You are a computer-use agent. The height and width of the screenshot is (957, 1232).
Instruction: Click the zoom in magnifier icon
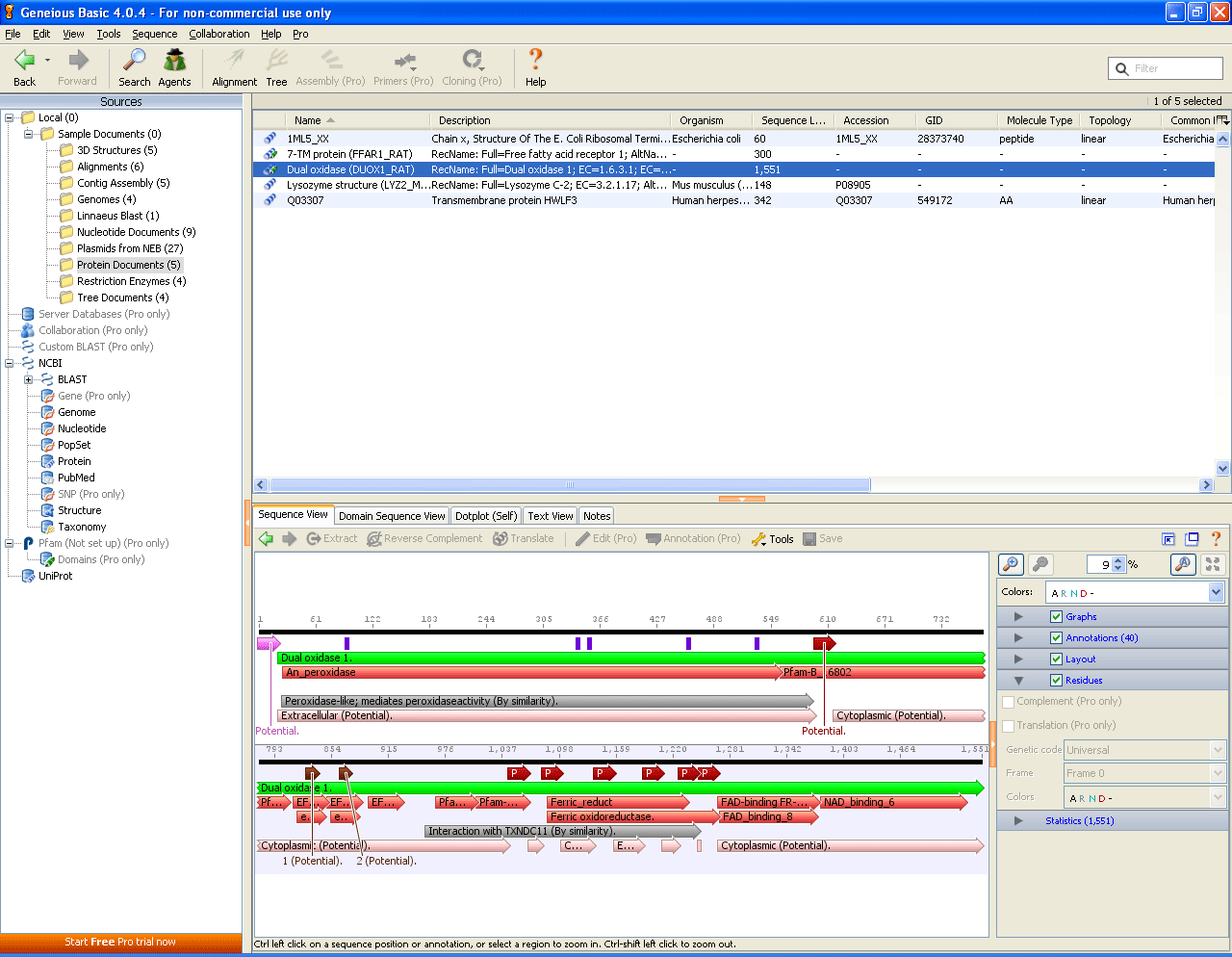[1011, 564]
